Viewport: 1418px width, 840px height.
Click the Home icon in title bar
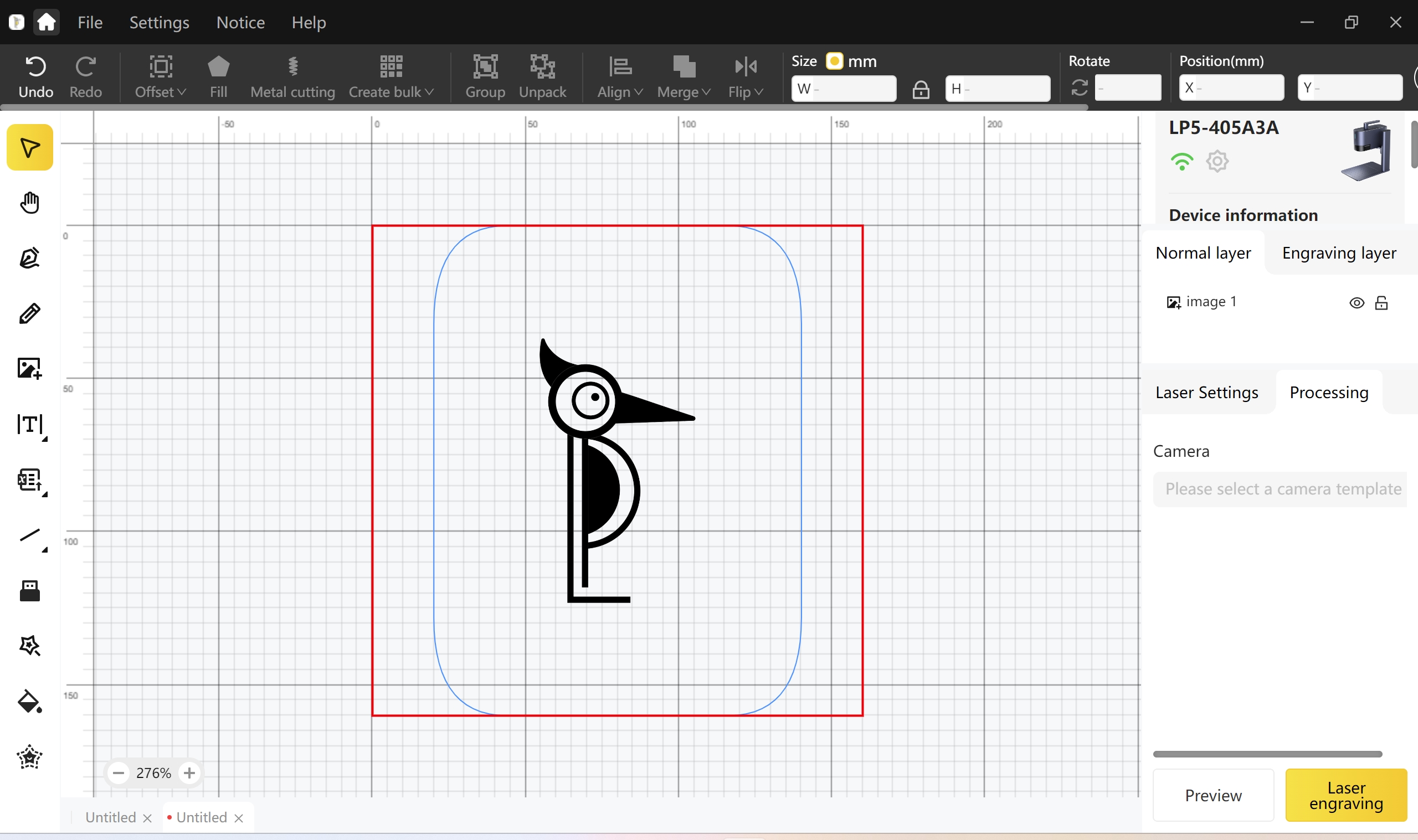[47, 22]
